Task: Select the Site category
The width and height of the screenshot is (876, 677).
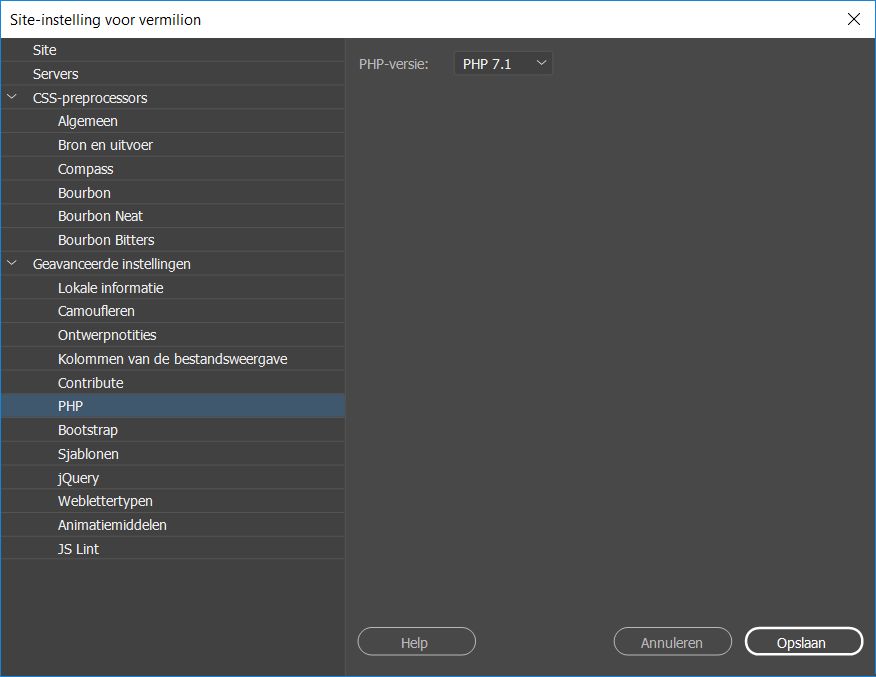Action: pos(173,50)
